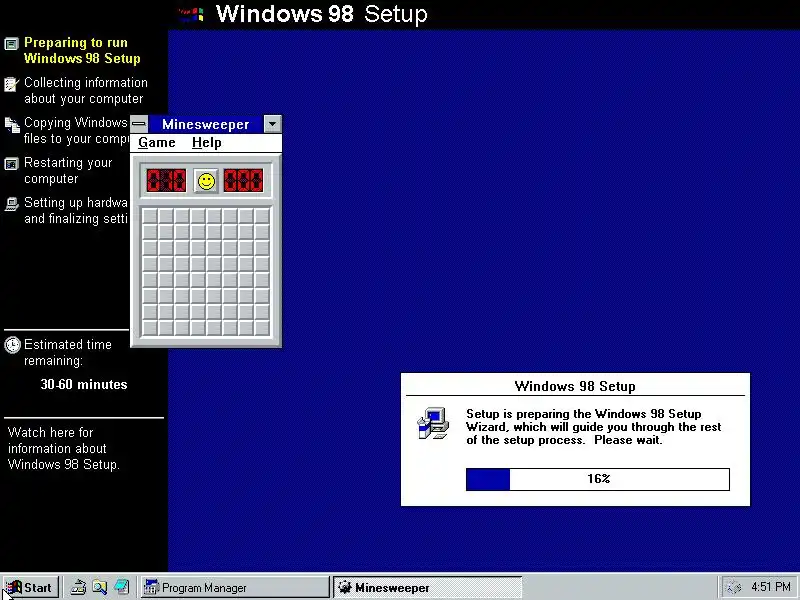Uncover the top-left Minesweeper tile
The width and height of the screenshot is (800, 600).
tap(149, 216)
